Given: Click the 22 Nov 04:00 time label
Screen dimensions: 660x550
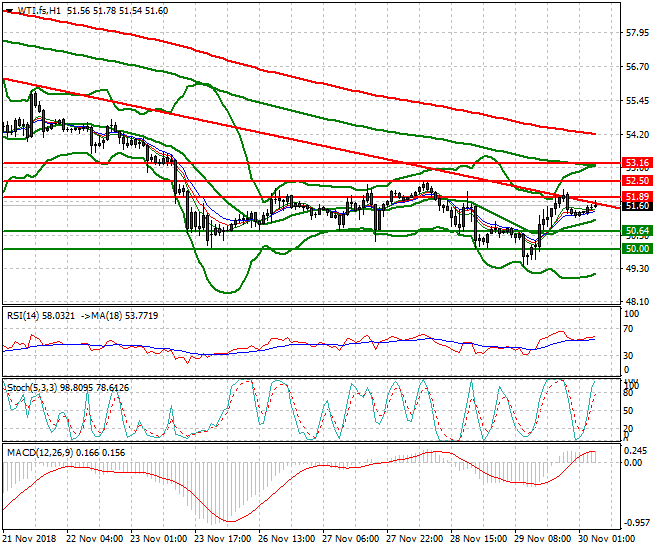Looking at the screenshot, I should [x=95, y=539].
